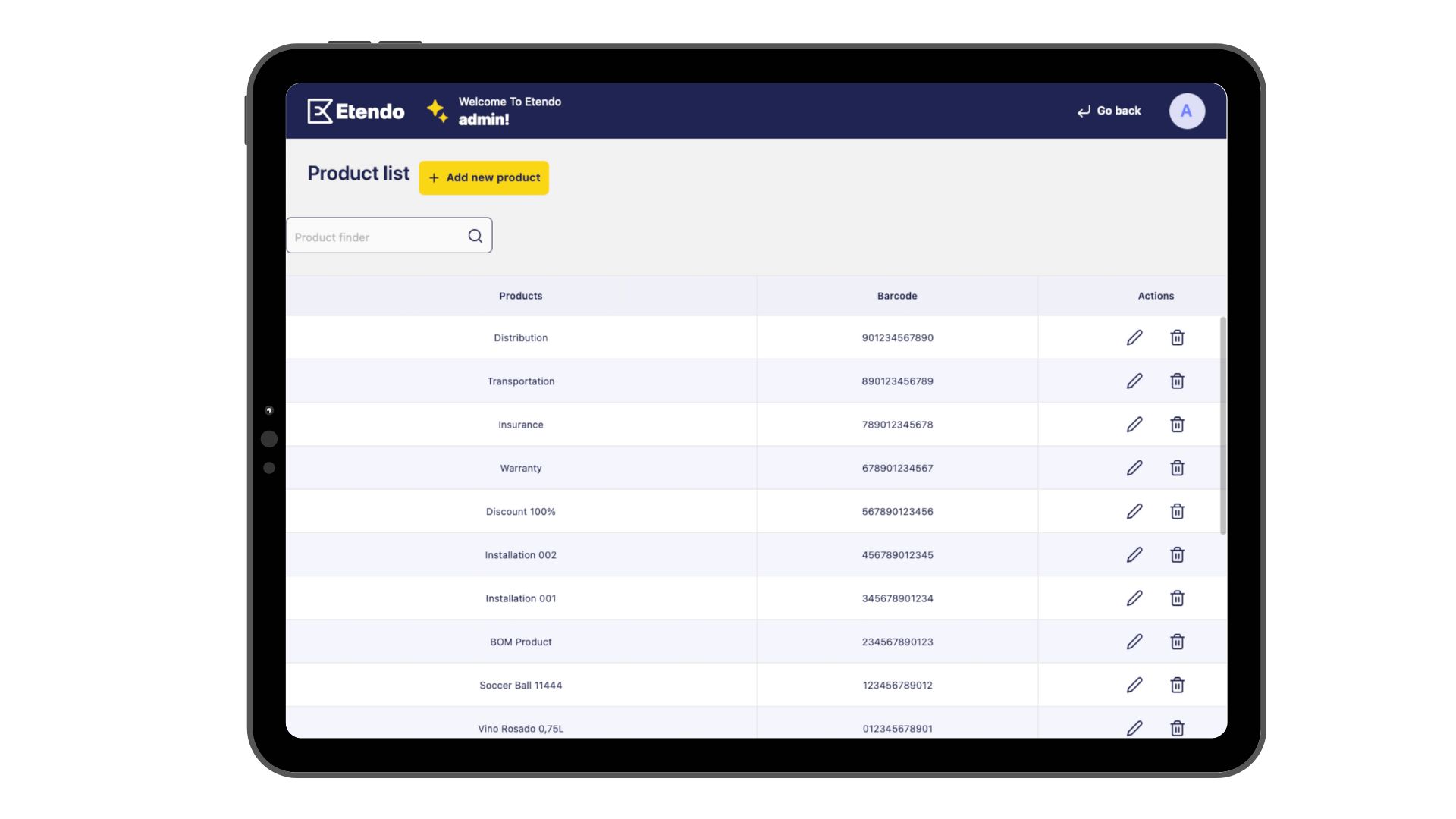Delete the Installation 002 product
The height and width of the screenshot is (819, 1456).
click(1177, 554)
